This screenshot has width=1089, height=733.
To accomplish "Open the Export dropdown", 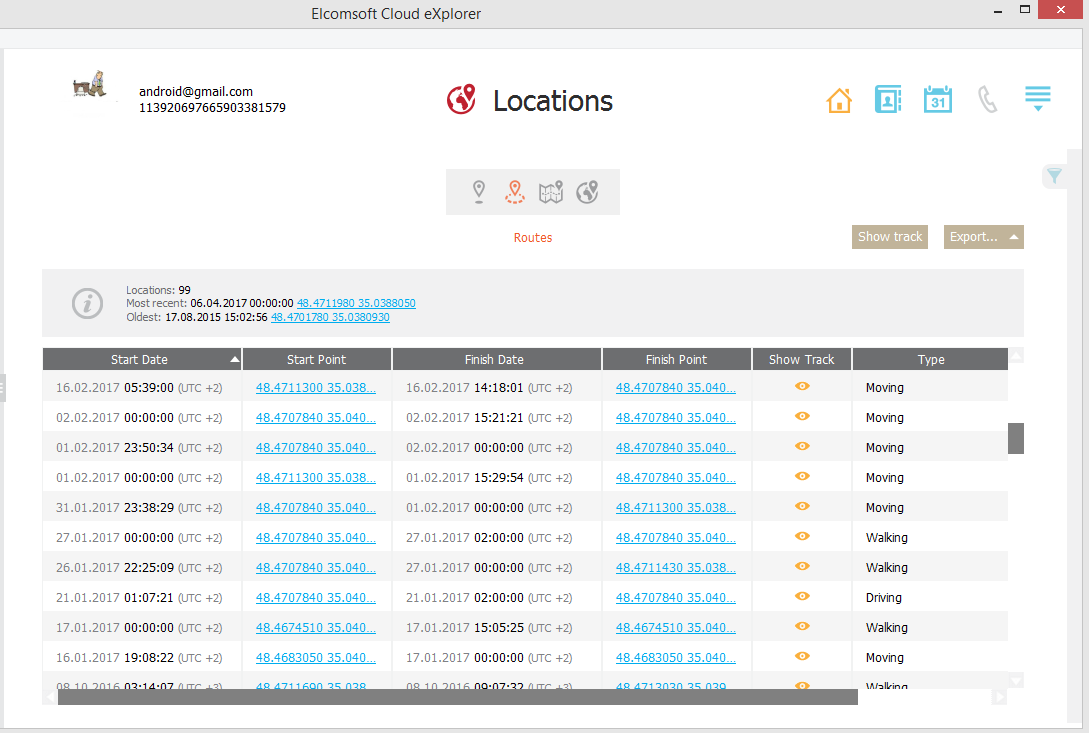I will point(983,237).
